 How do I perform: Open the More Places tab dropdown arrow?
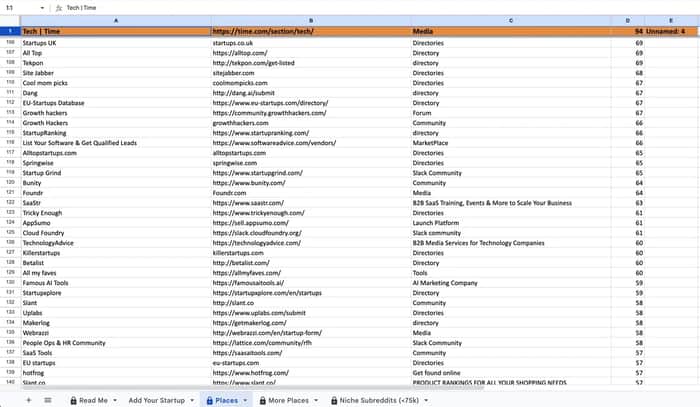coord(316,400)
